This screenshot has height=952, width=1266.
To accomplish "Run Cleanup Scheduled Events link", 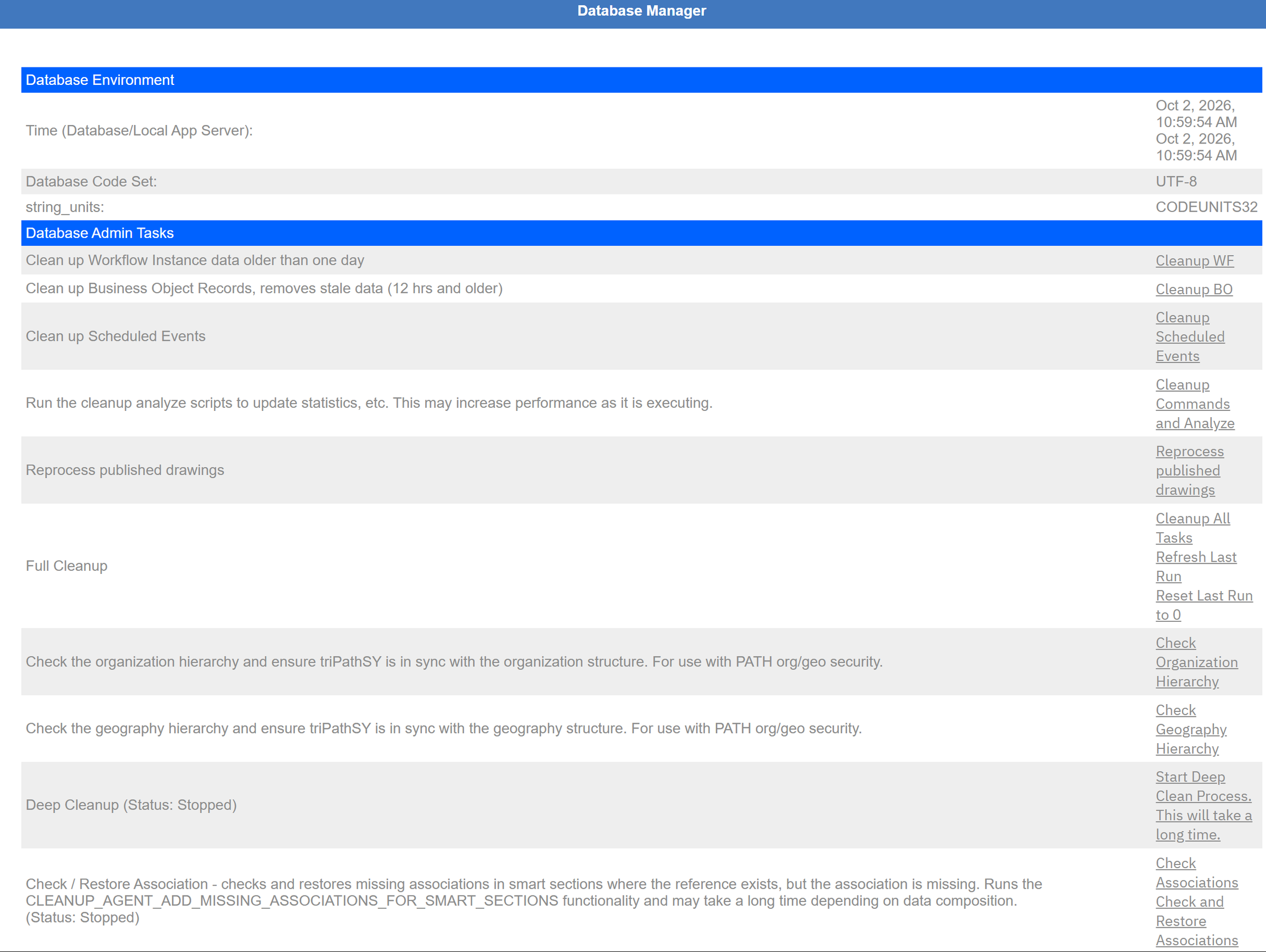I will 1190,337.
